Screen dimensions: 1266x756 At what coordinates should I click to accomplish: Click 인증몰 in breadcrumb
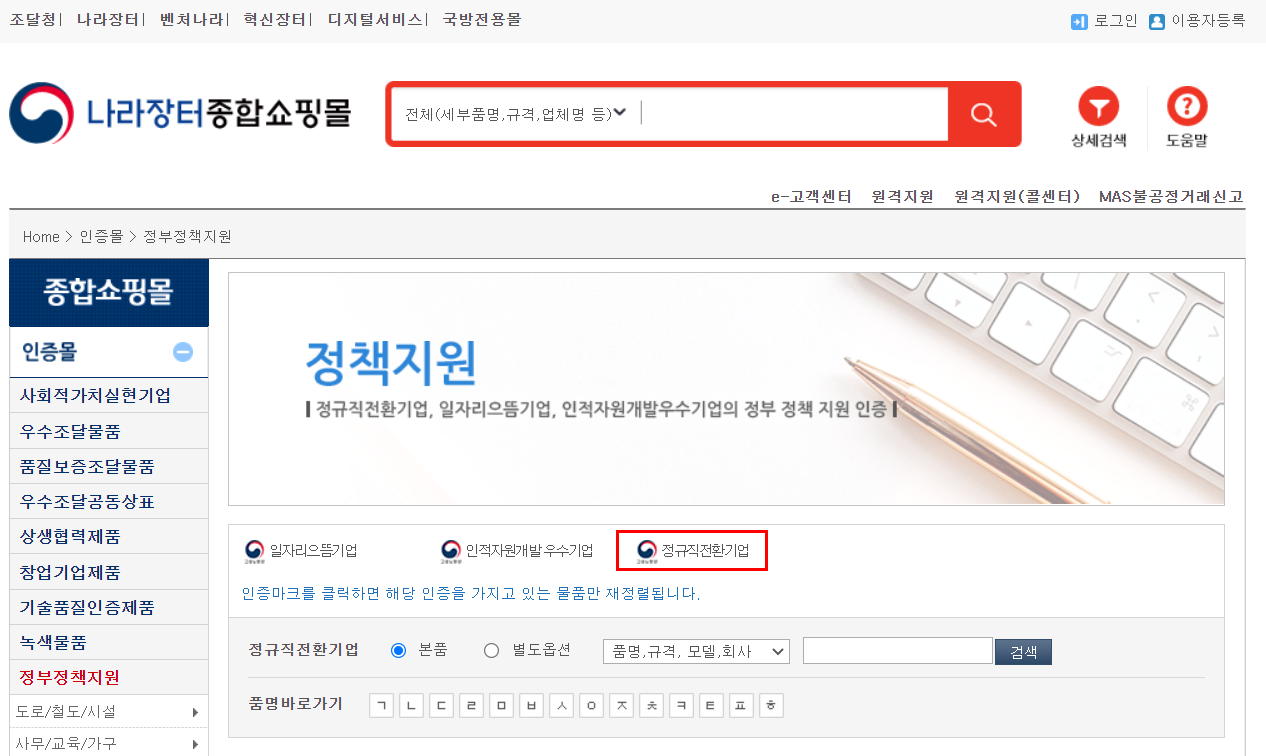point(101,237)
